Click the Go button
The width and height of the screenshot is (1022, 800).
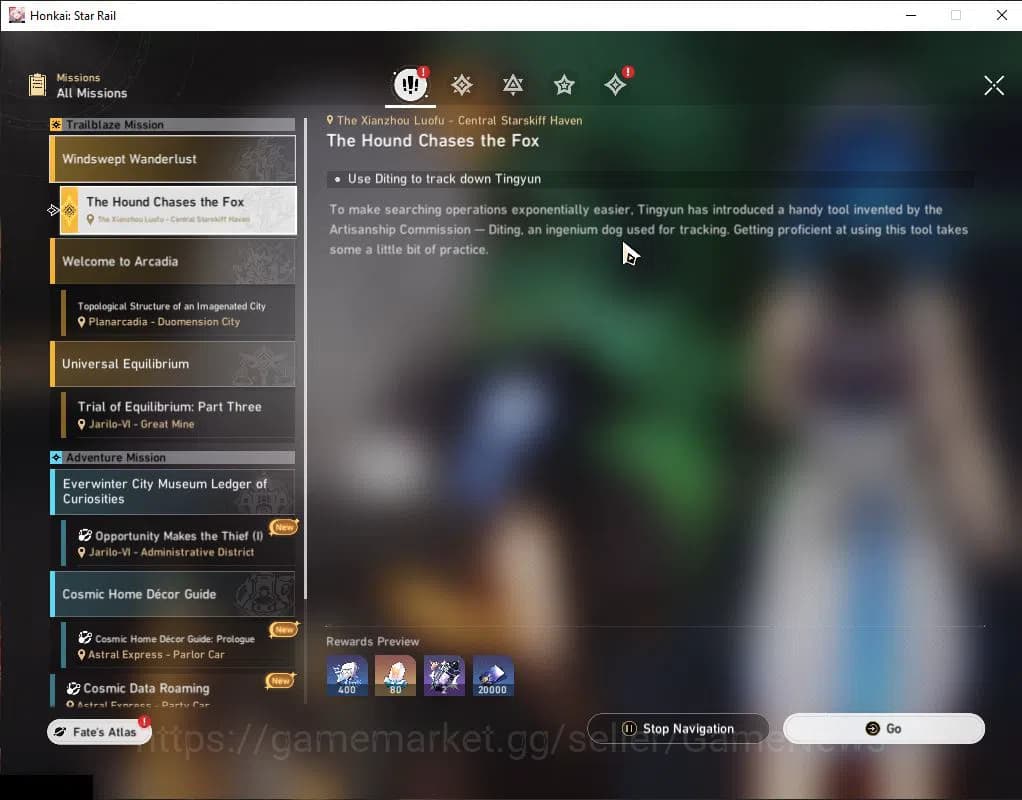pyautogui.click(x=884, y=728)
